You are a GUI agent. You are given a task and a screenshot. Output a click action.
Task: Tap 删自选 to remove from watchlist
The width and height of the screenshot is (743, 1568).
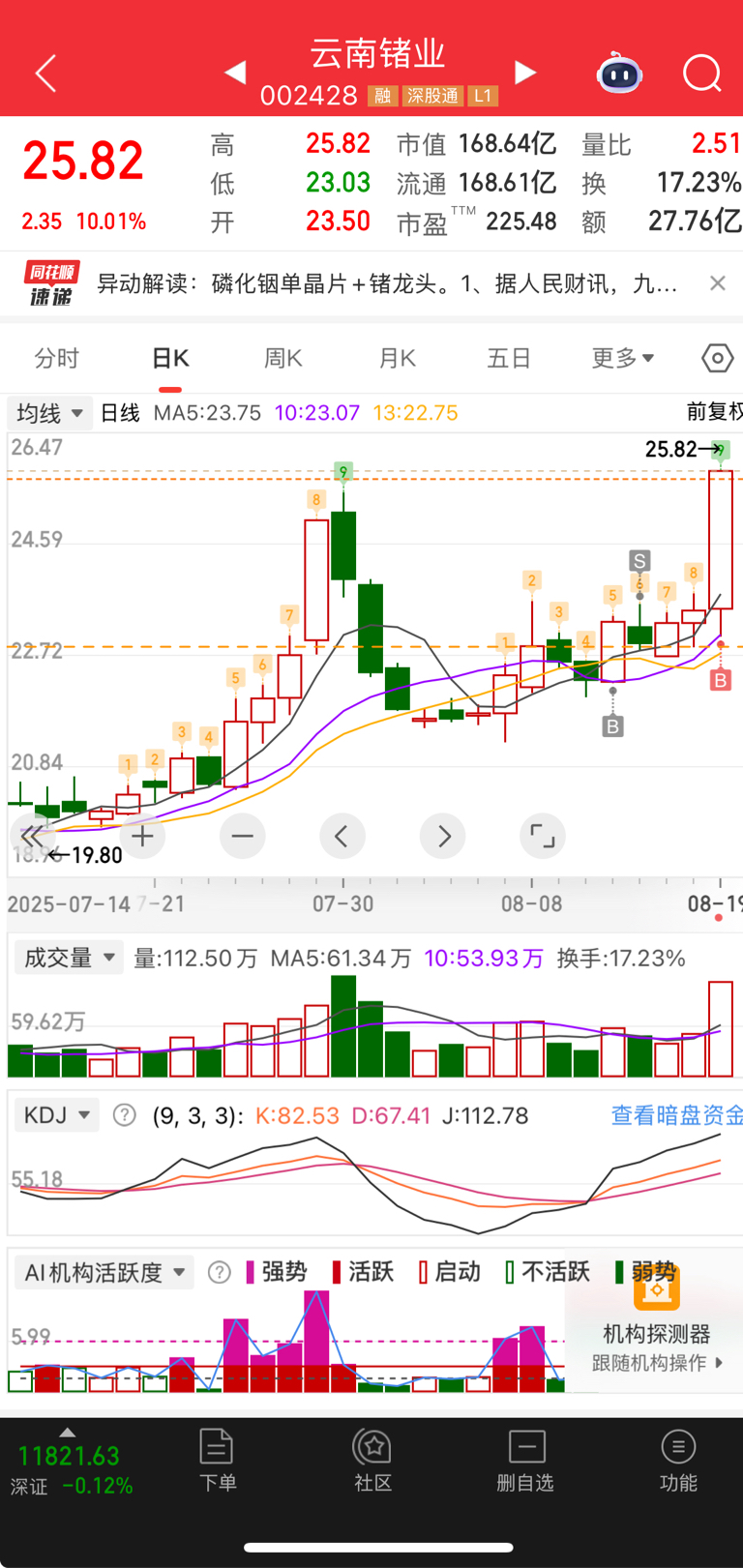pos(525,1461)
